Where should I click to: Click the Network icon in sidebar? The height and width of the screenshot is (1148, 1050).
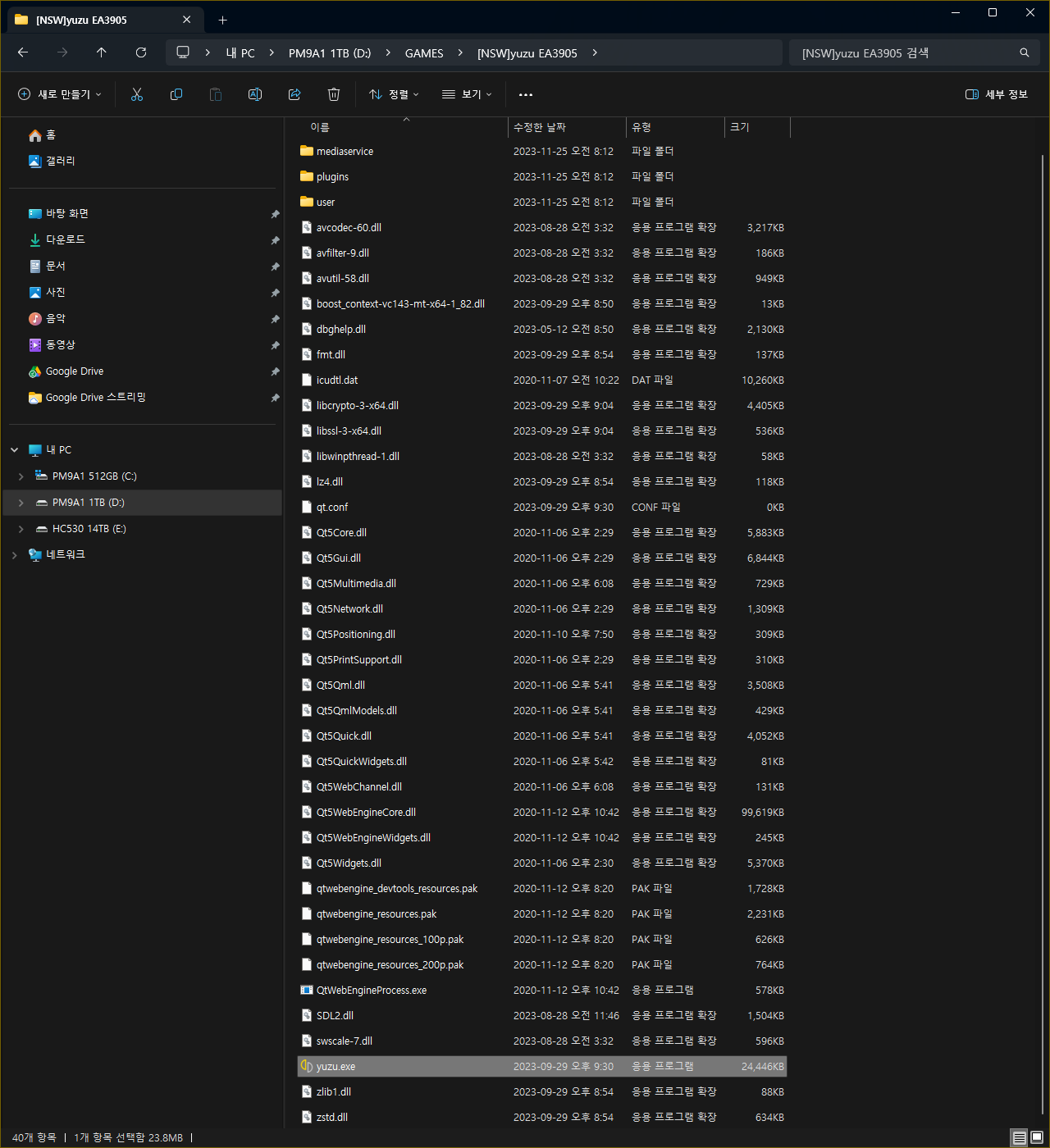[x=34, y=555]
